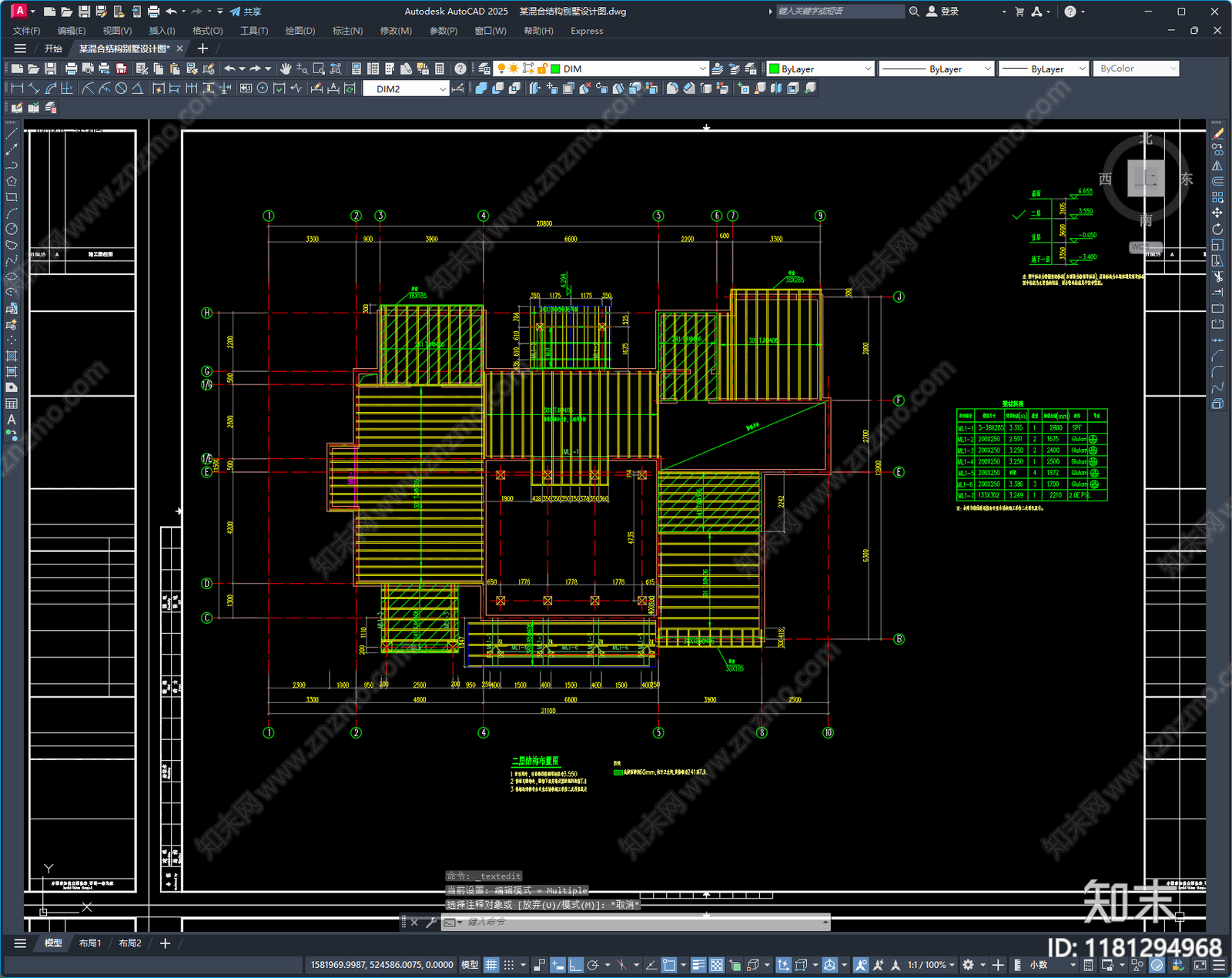Select the Hatch tool in the Draw toolbar
This screenshot has width=1232, height=978.
tap(12, 356)
